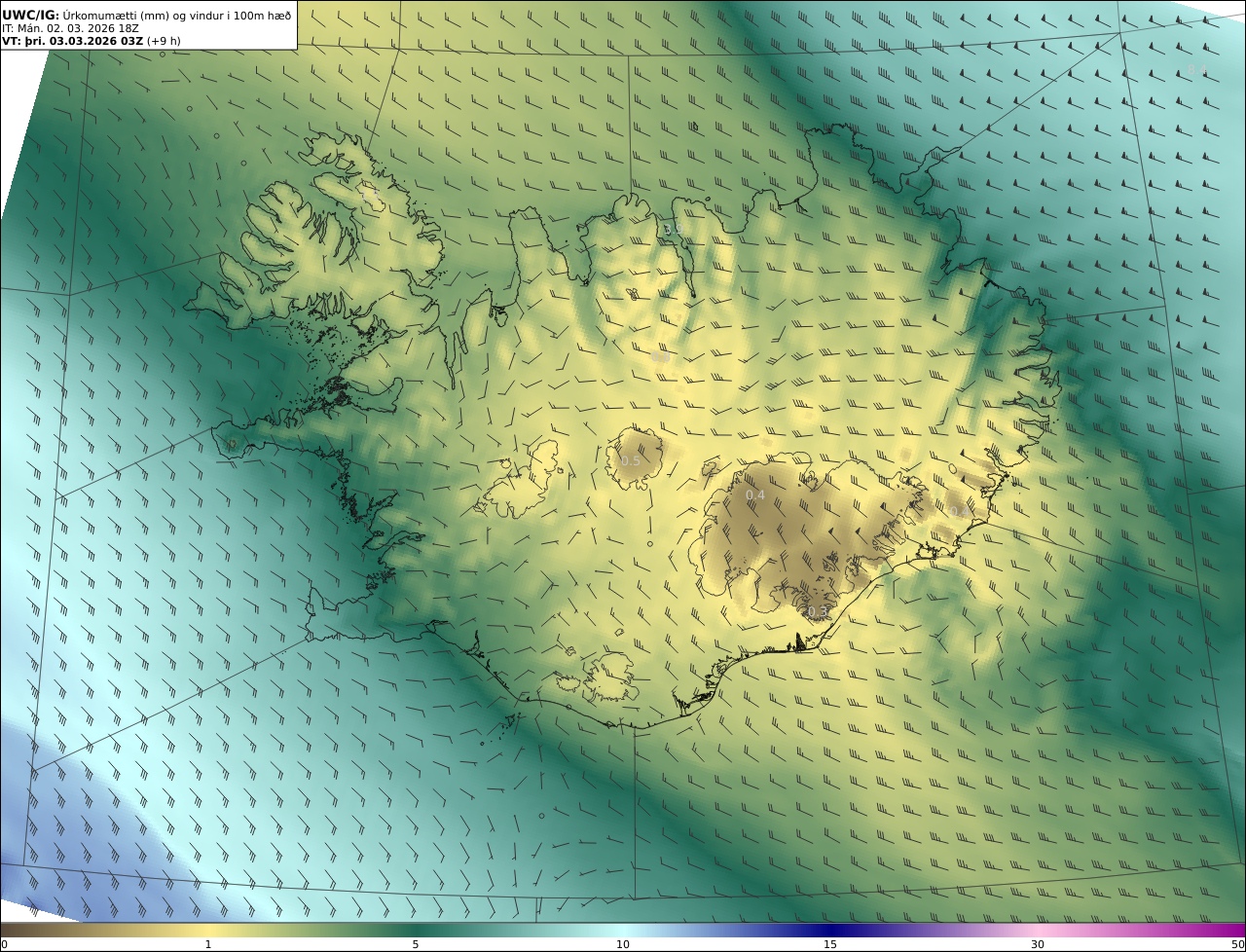Click the 0.5 value label on the round glacier
The width and height of the screenshot is (1246, 952).
[631, 460]
